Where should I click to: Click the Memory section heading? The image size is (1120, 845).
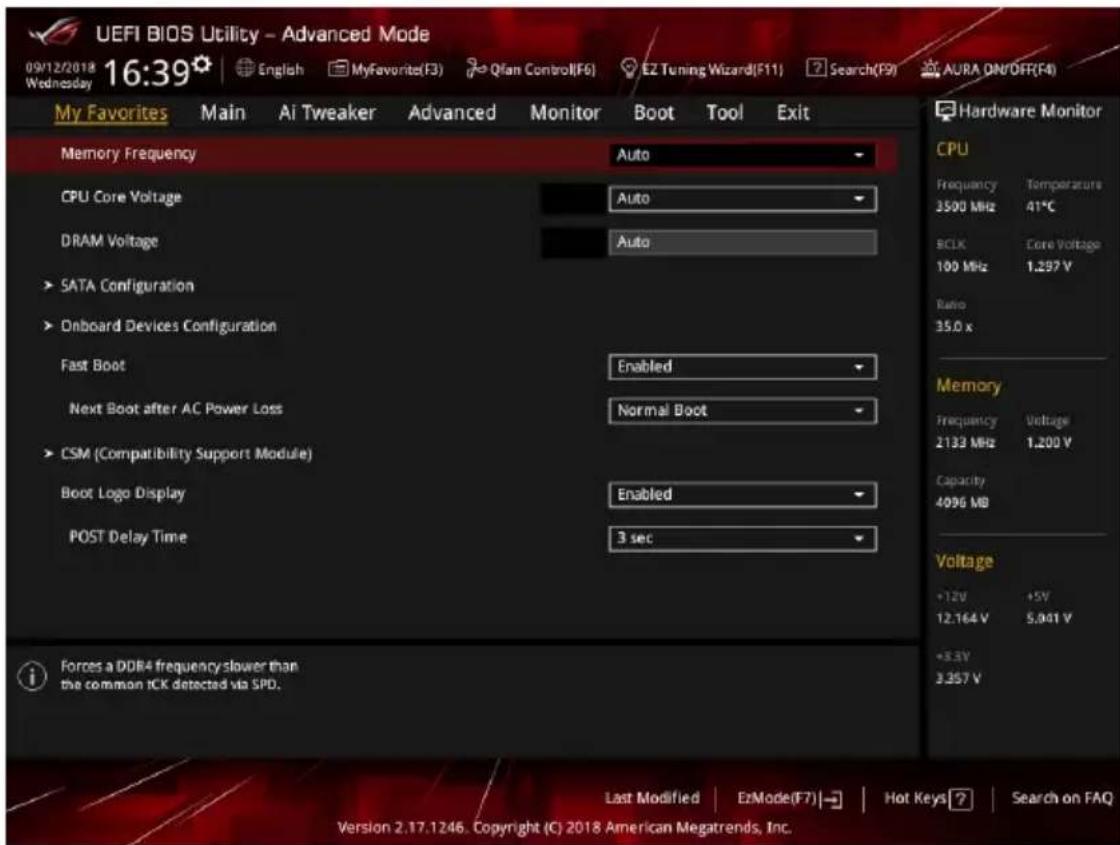tap(969, 386)
